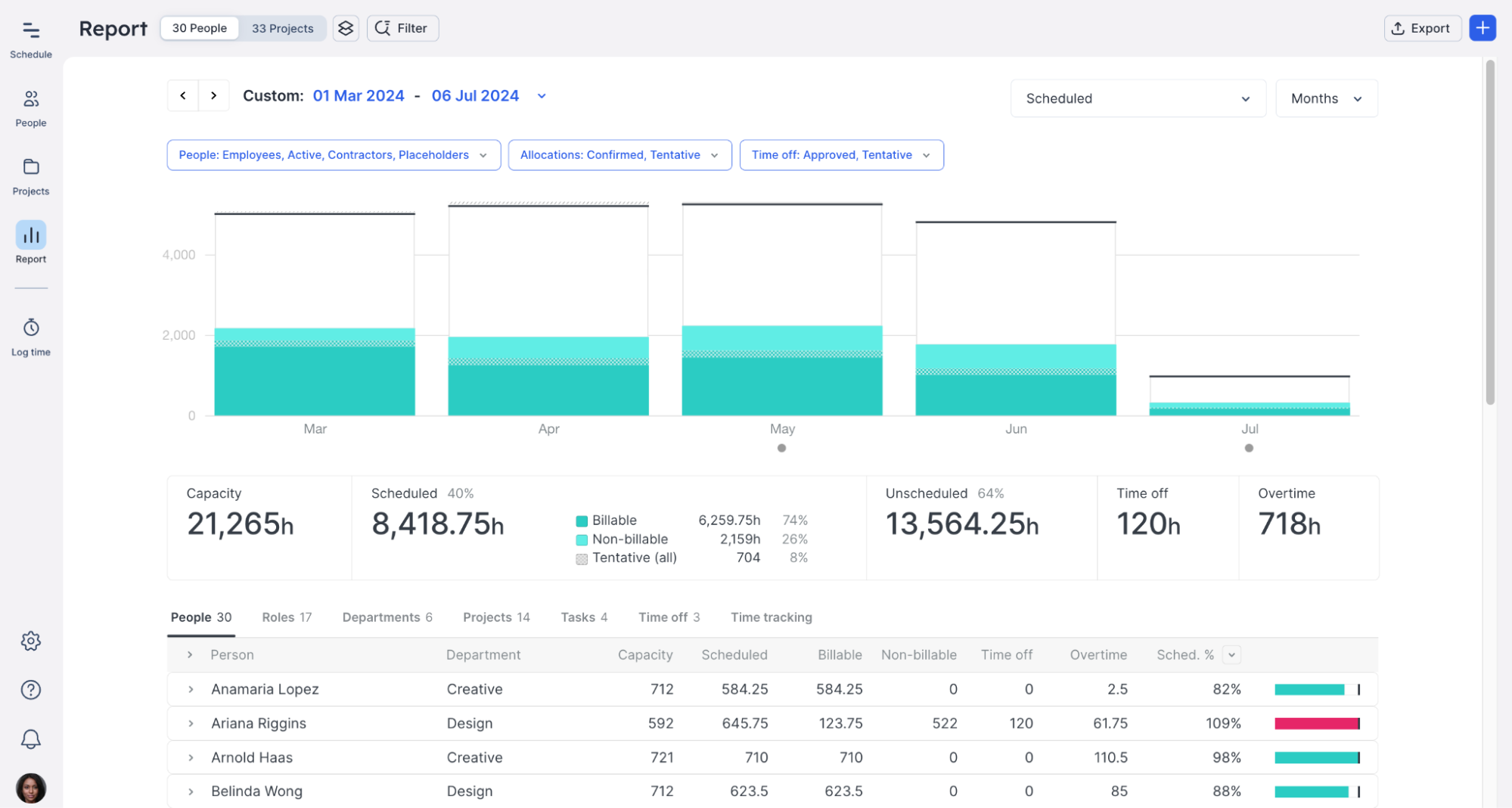Open the Scheduled dropdown
Screen dimensions: 1512x808
tap(1137, 98)
